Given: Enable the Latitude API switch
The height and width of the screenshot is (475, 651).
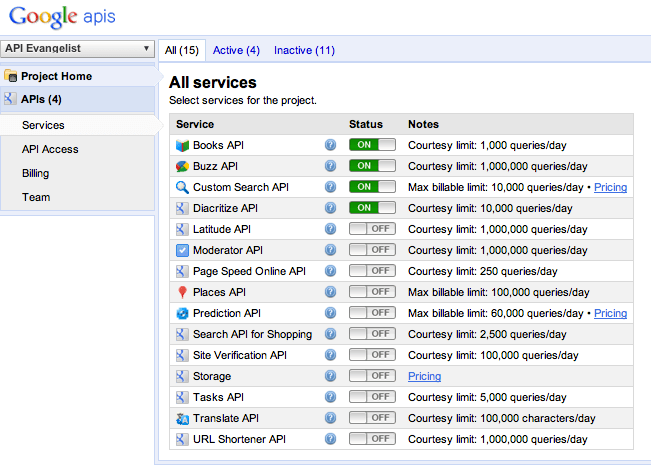Looking at the screenshot, I should [x=372, y=229].
